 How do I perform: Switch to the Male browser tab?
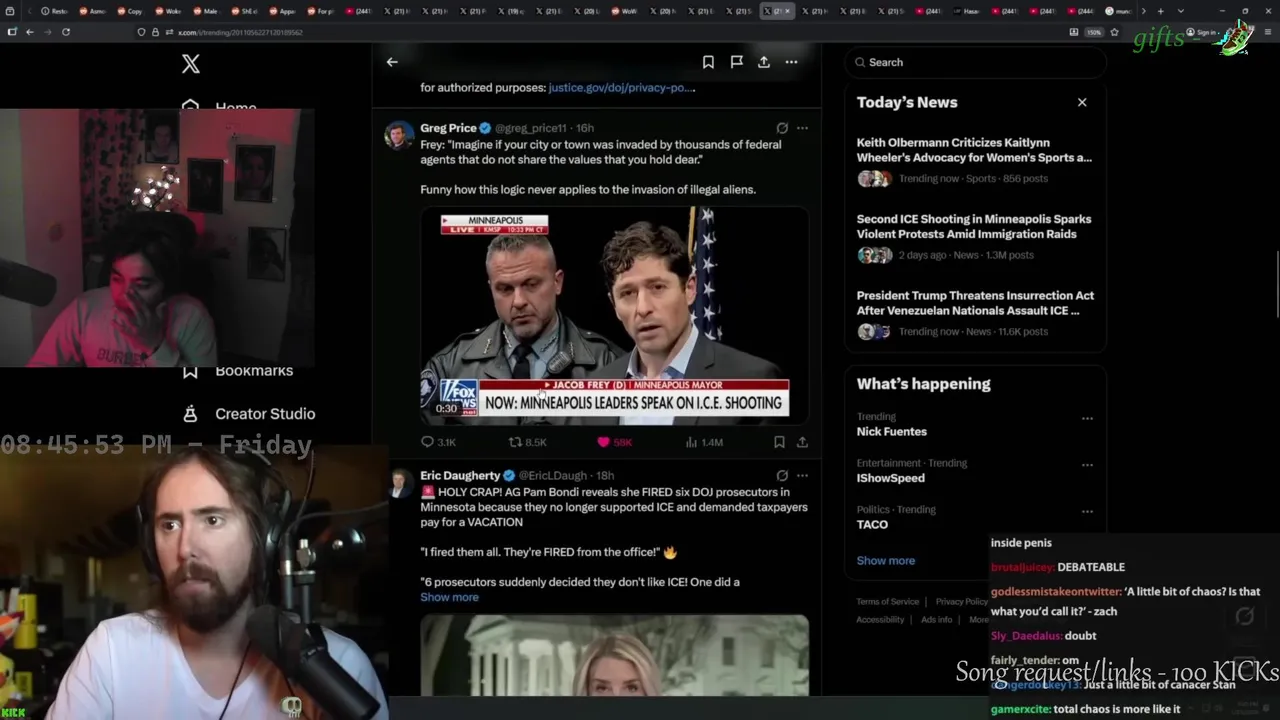coord(205,11)
